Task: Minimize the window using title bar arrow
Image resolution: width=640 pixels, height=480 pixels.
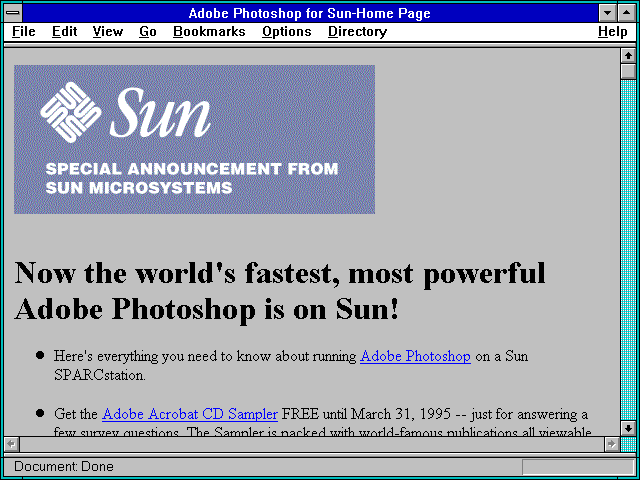Action: click(607, 13)
